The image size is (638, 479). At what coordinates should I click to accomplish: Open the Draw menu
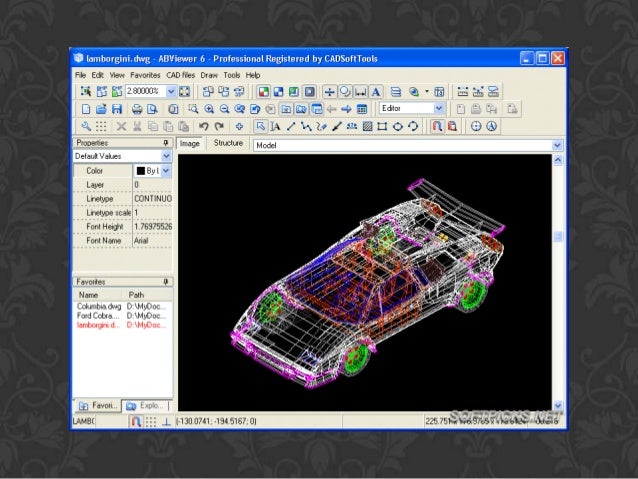(209, 75)
